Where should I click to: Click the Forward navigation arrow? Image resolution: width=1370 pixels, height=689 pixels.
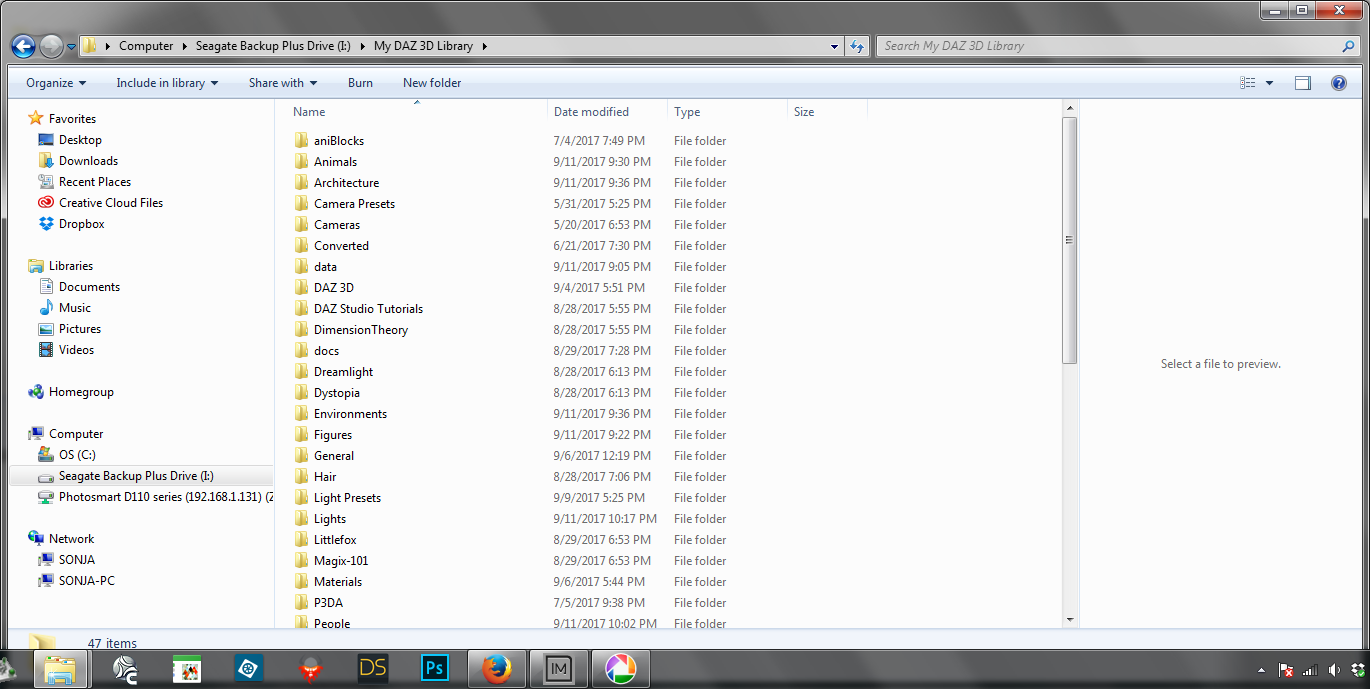[x=51, y=46]
